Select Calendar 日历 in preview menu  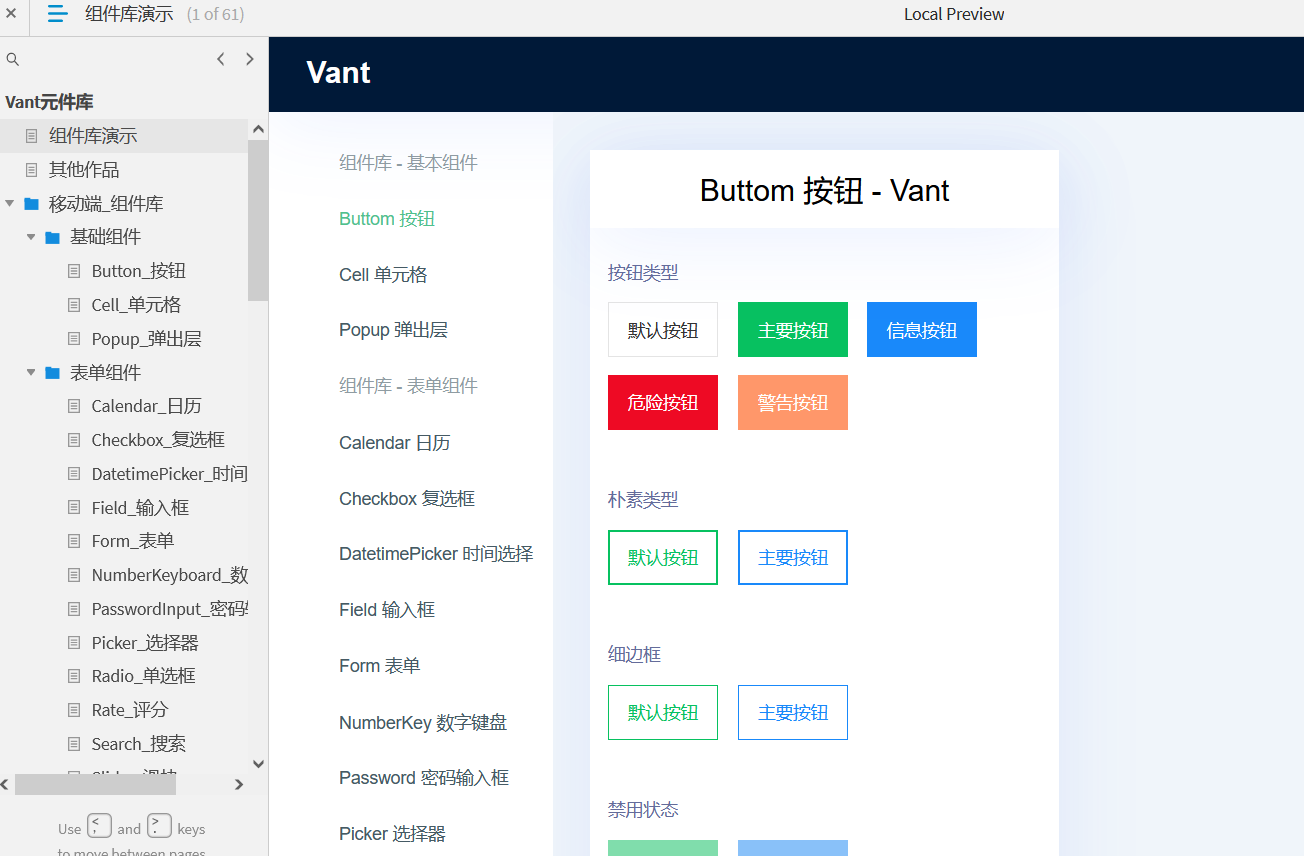[395, 443]
